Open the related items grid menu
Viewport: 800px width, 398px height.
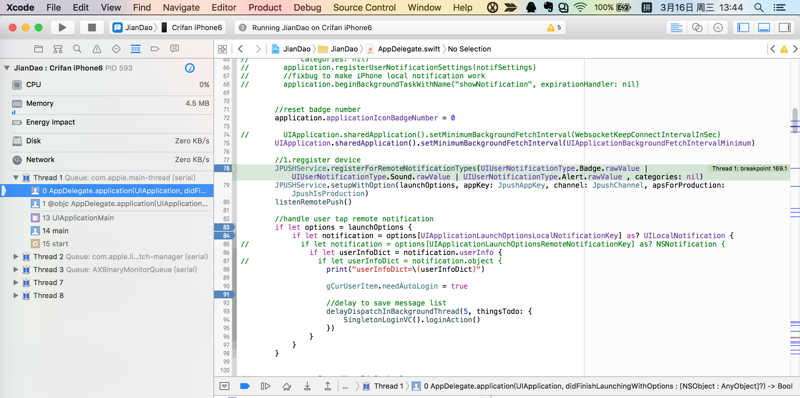tap(222, 49)
